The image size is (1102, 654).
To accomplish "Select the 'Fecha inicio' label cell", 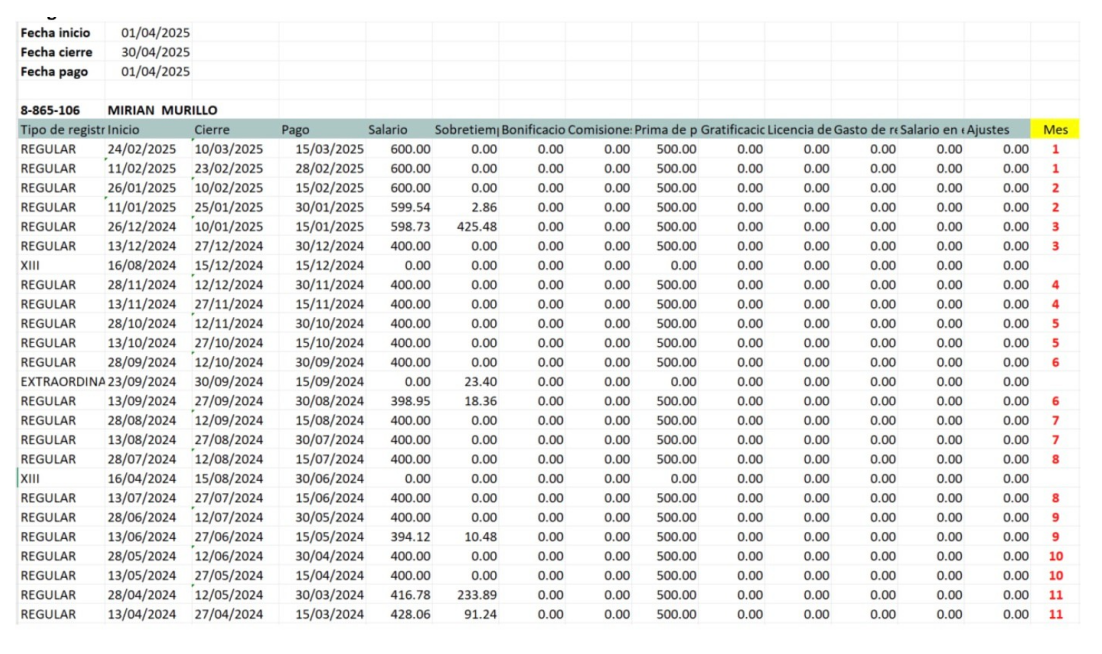I will [56, 33].
